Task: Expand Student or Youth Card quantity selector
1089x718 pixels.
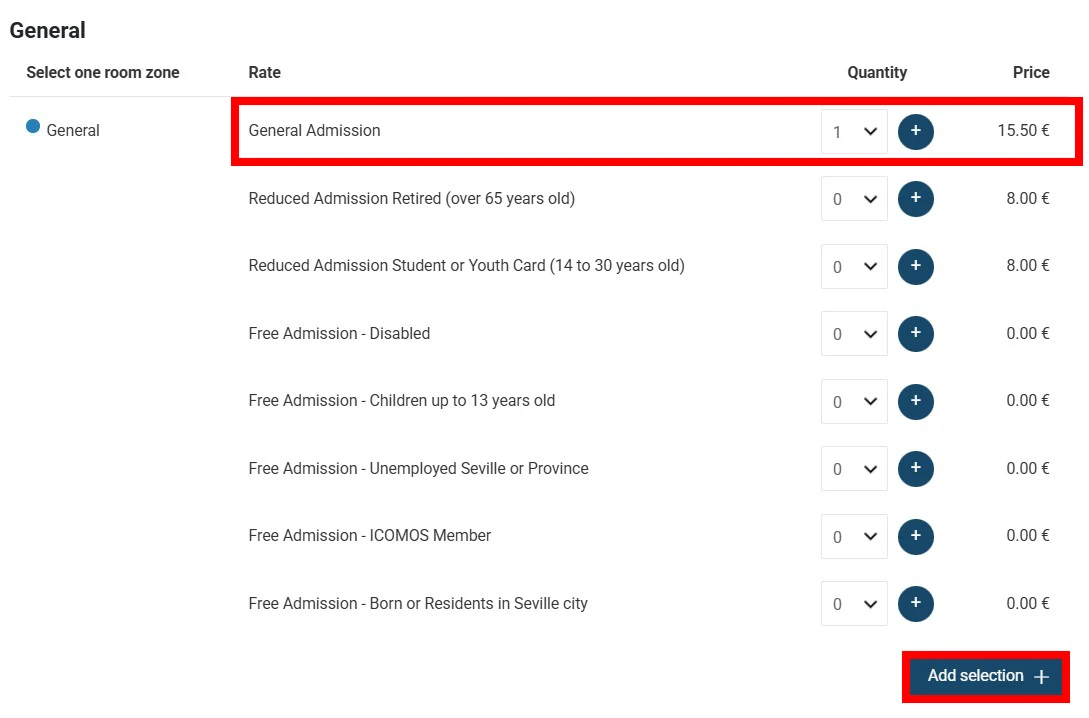Action: (x=854, y=266)
